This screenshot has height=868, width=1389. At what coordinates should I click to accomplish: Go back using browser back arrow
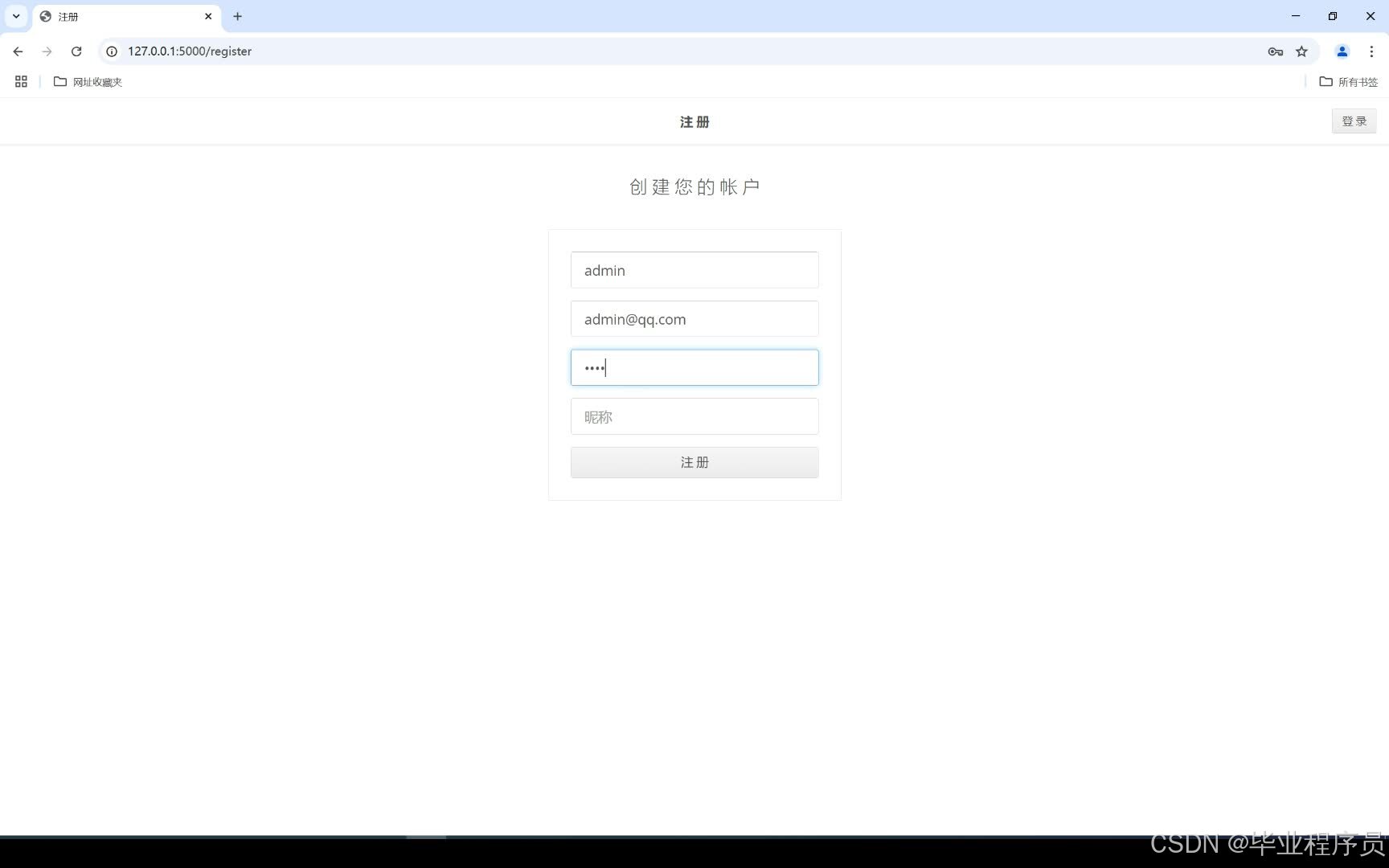tap(18, 51)
